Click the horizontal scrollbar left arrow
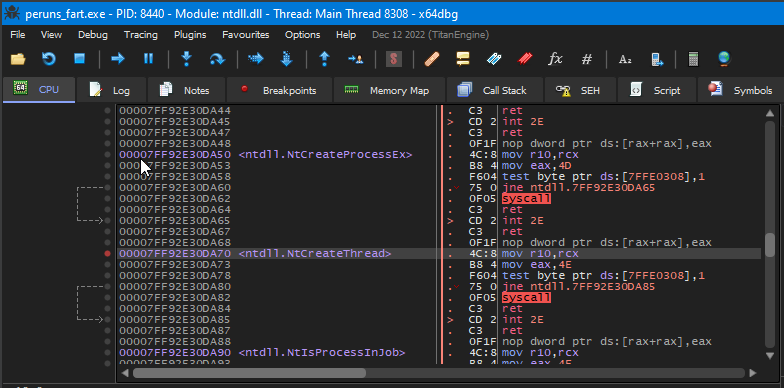This screenshot has height=388, width=784. (x=125, y=373)
